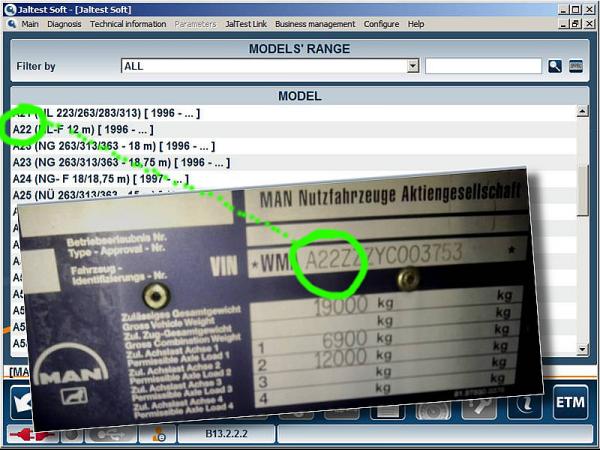Select the 'NL 223/263/283/313' model row
600x450 pixels.
pos(293,113)
